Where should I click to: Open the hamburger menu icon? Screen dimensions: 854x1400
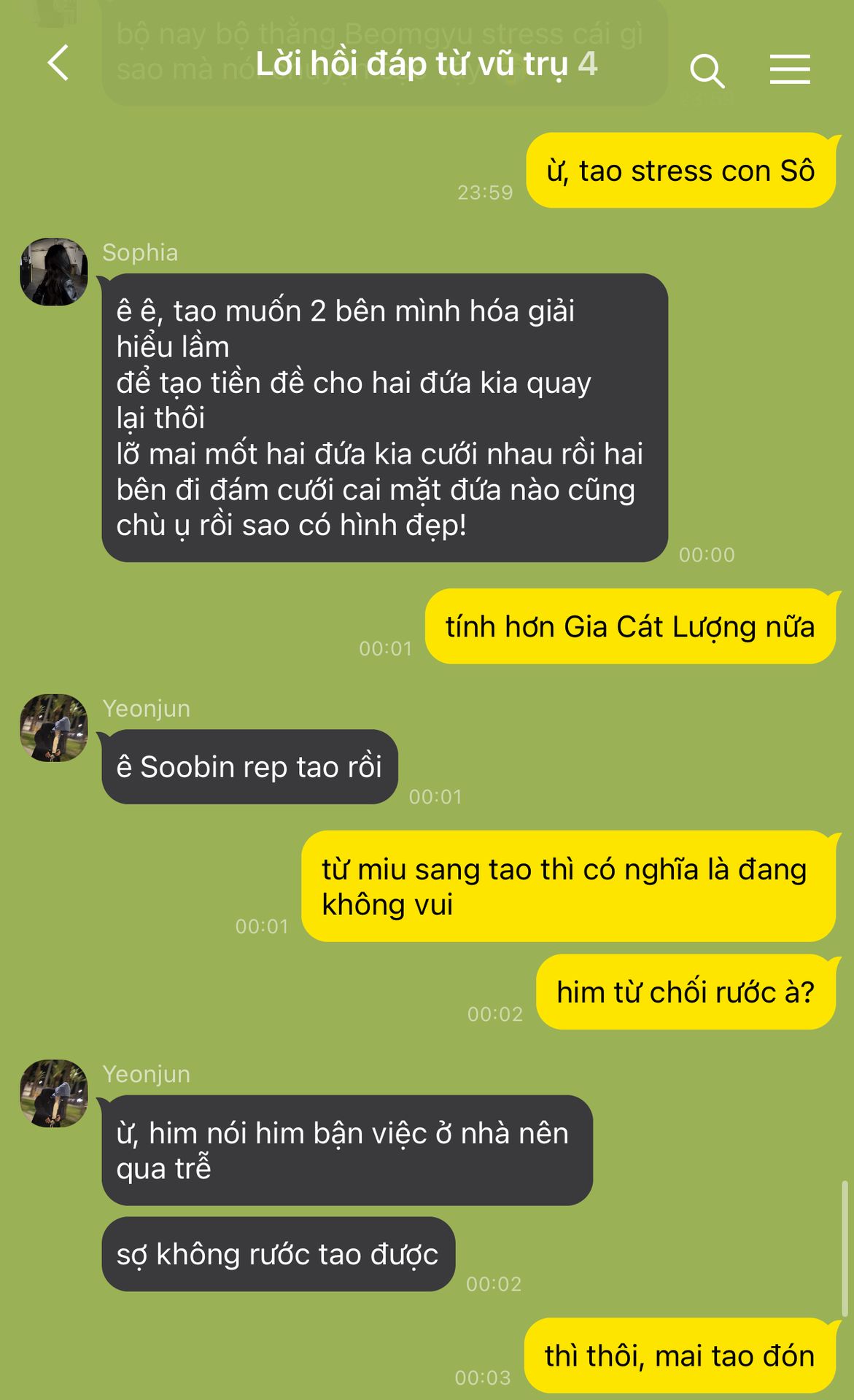[x=790, y=69]
